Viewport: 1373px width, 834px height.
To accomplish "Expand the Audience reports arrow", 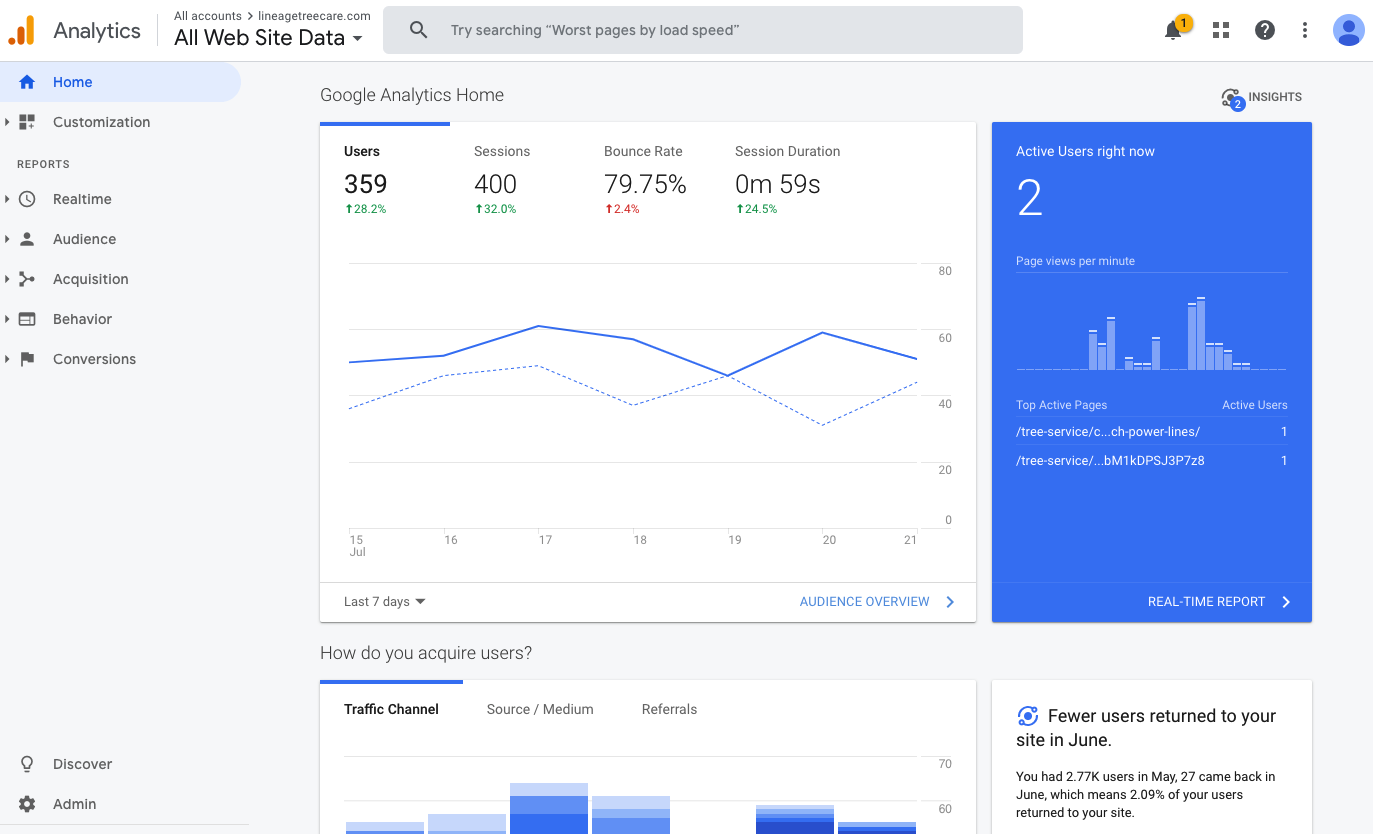I will click(x=7, y=239).
